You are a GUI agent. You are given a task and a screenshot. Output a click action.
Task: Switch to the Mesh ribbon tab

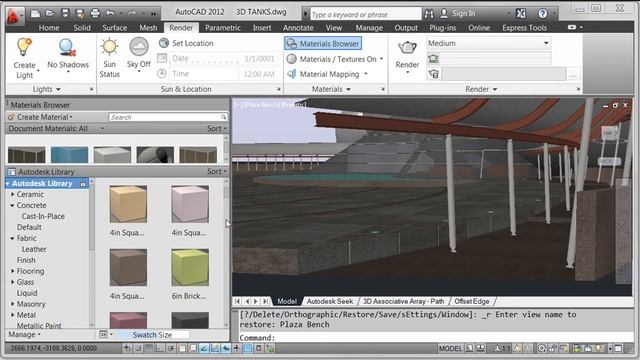tap(148, 28)
